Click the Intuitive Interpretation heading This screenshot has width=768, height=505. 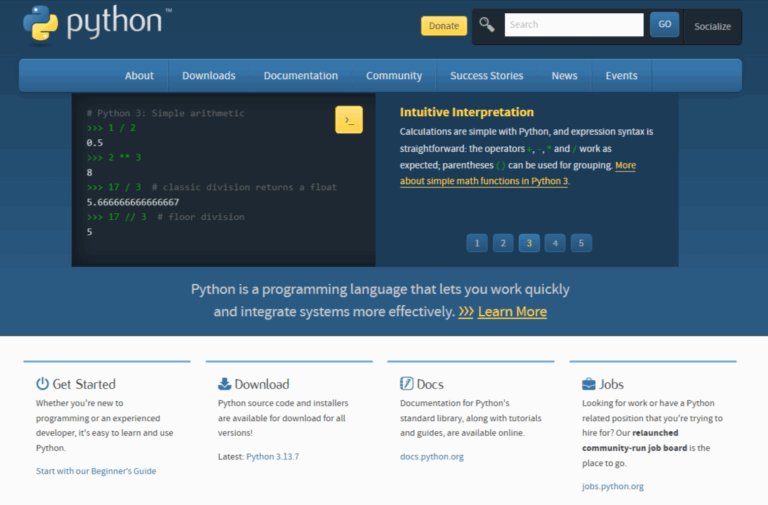click(467, 112)
